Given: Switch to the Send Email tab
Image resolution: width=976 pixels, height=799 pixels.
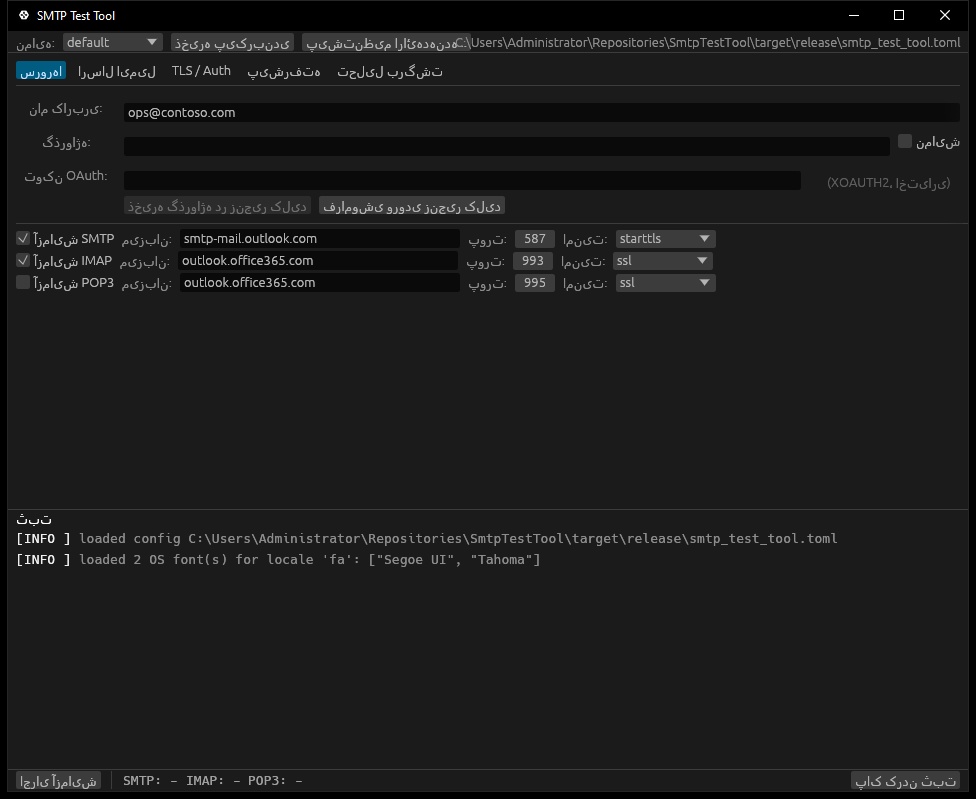Looking at the screenshot, I should tap(116, 71).
